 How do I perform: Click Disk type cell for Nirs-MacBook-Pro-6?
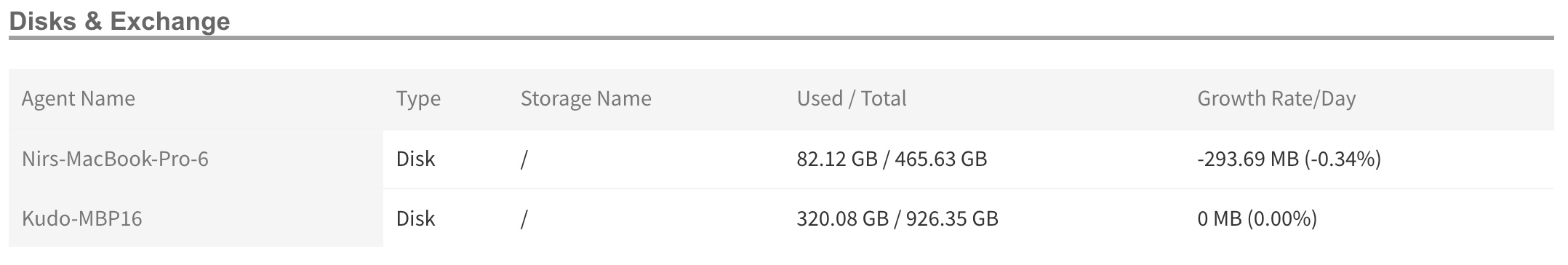point(415,159)
